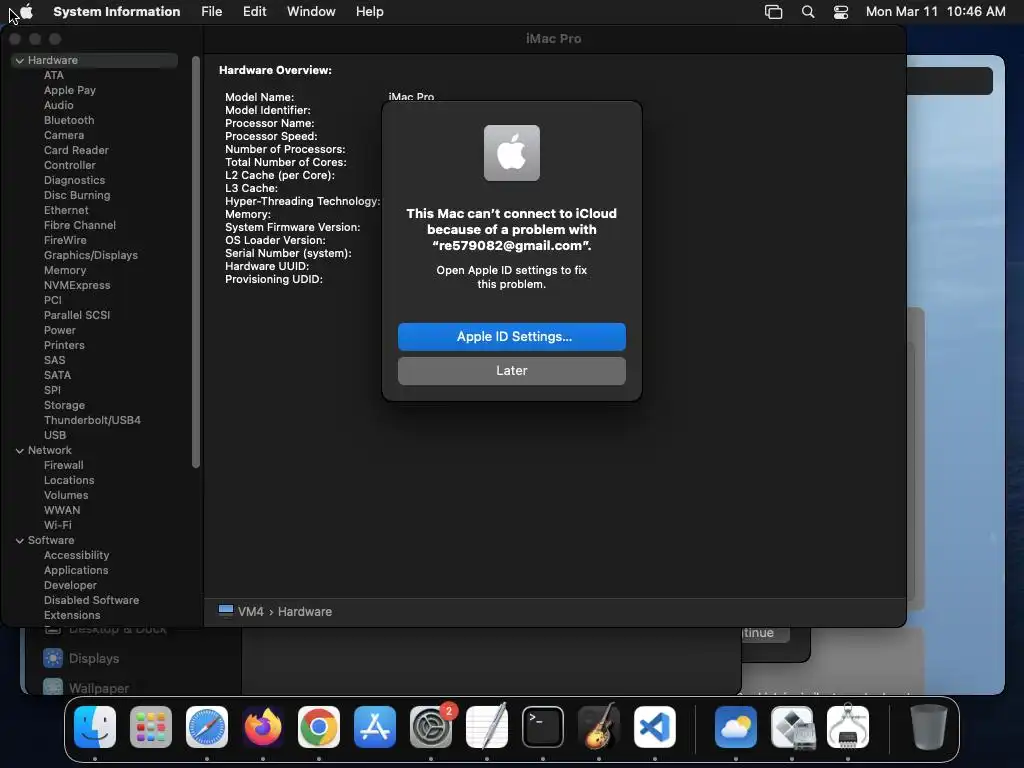The height and width of the screenshot is (768, 1024).
Task: Select Wi-Fi under Network
Action: pos(57,526)
